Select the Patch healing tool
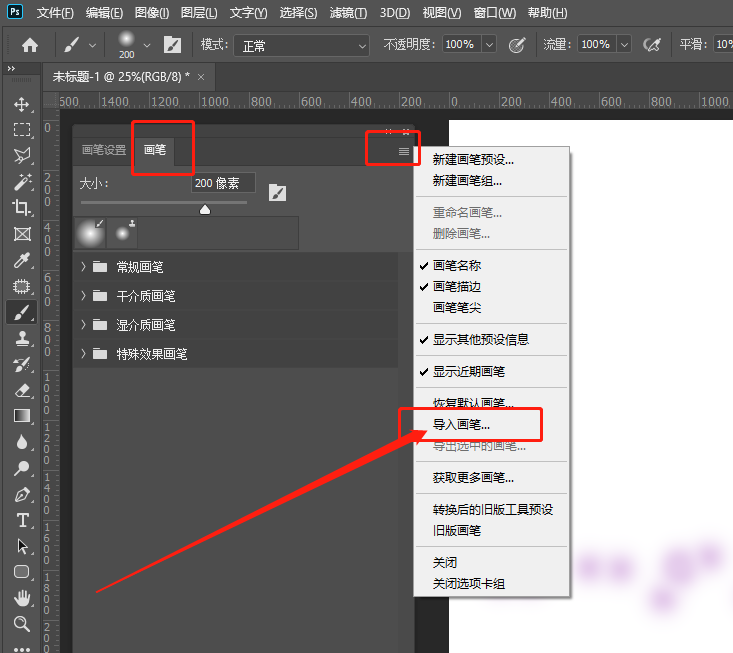The image size is (733, 653). click(x=22, y=286)
